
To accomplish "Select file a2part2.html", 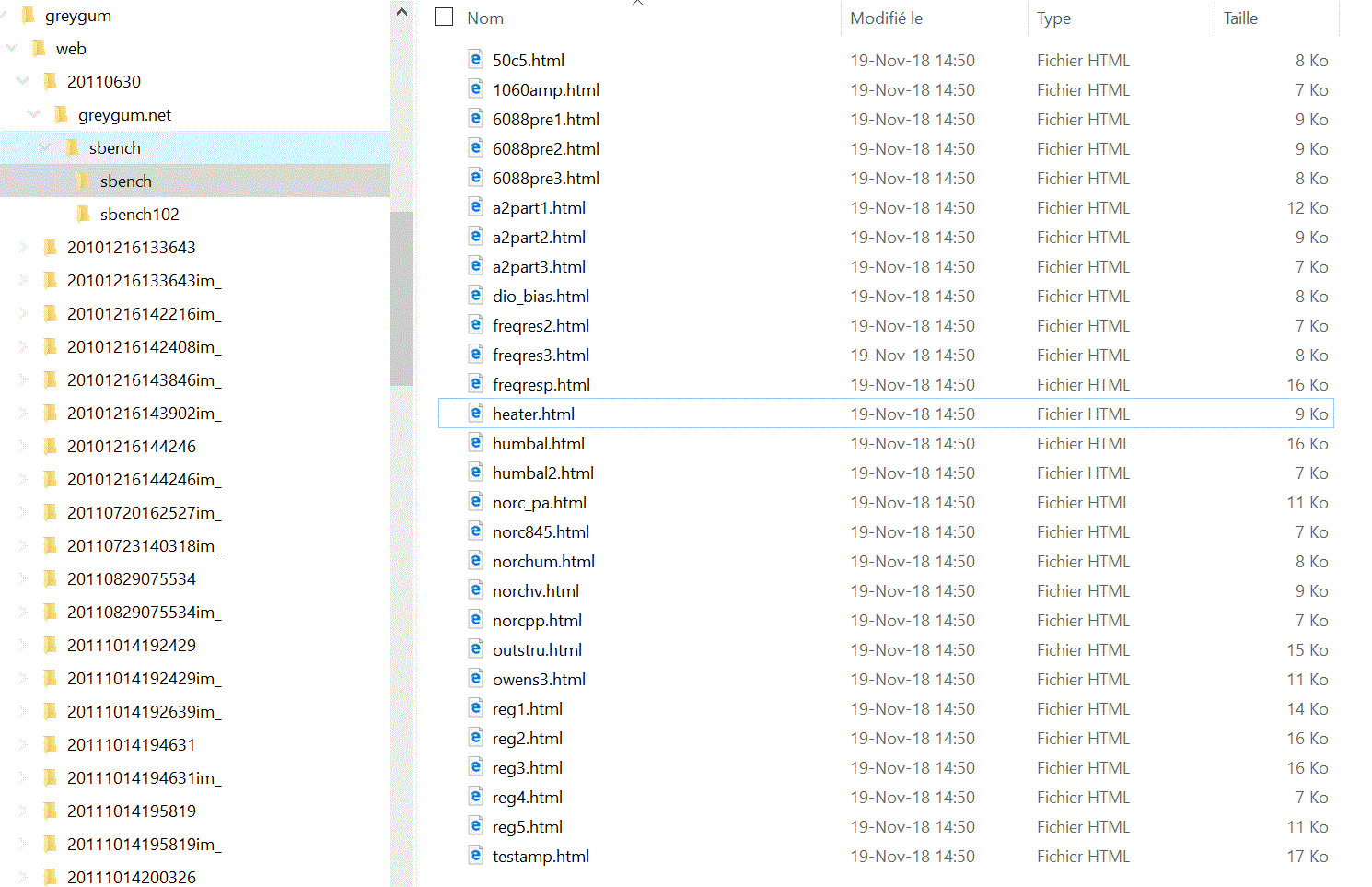I will [x=539, y=237].
